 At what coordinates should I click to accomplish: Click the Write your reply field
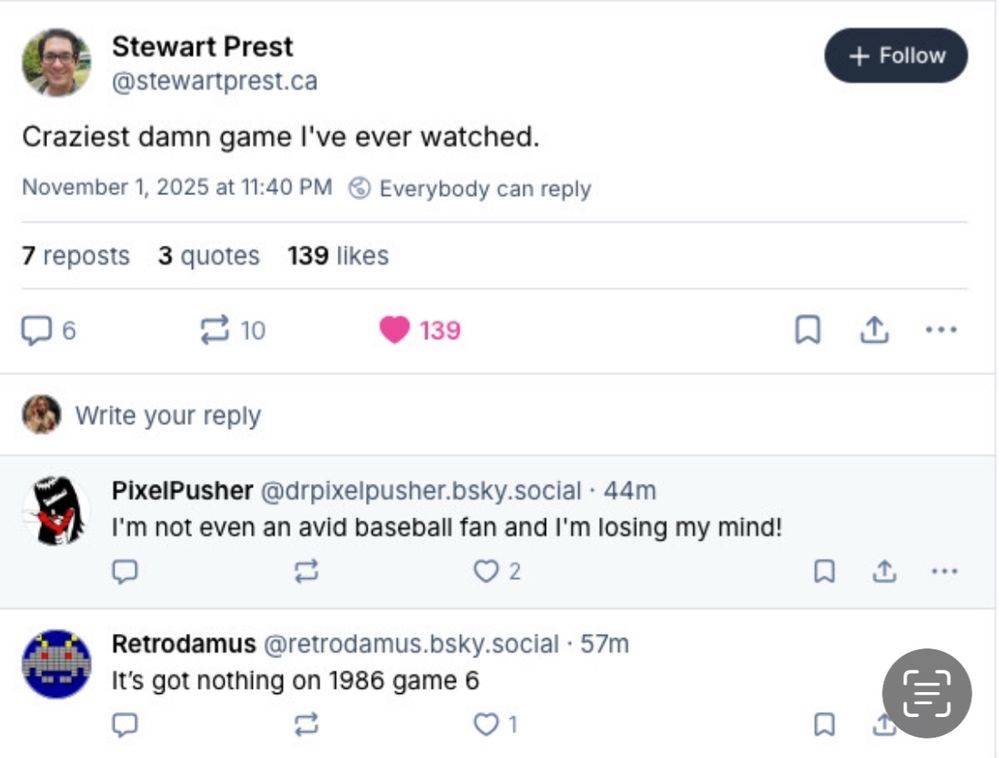168,415
